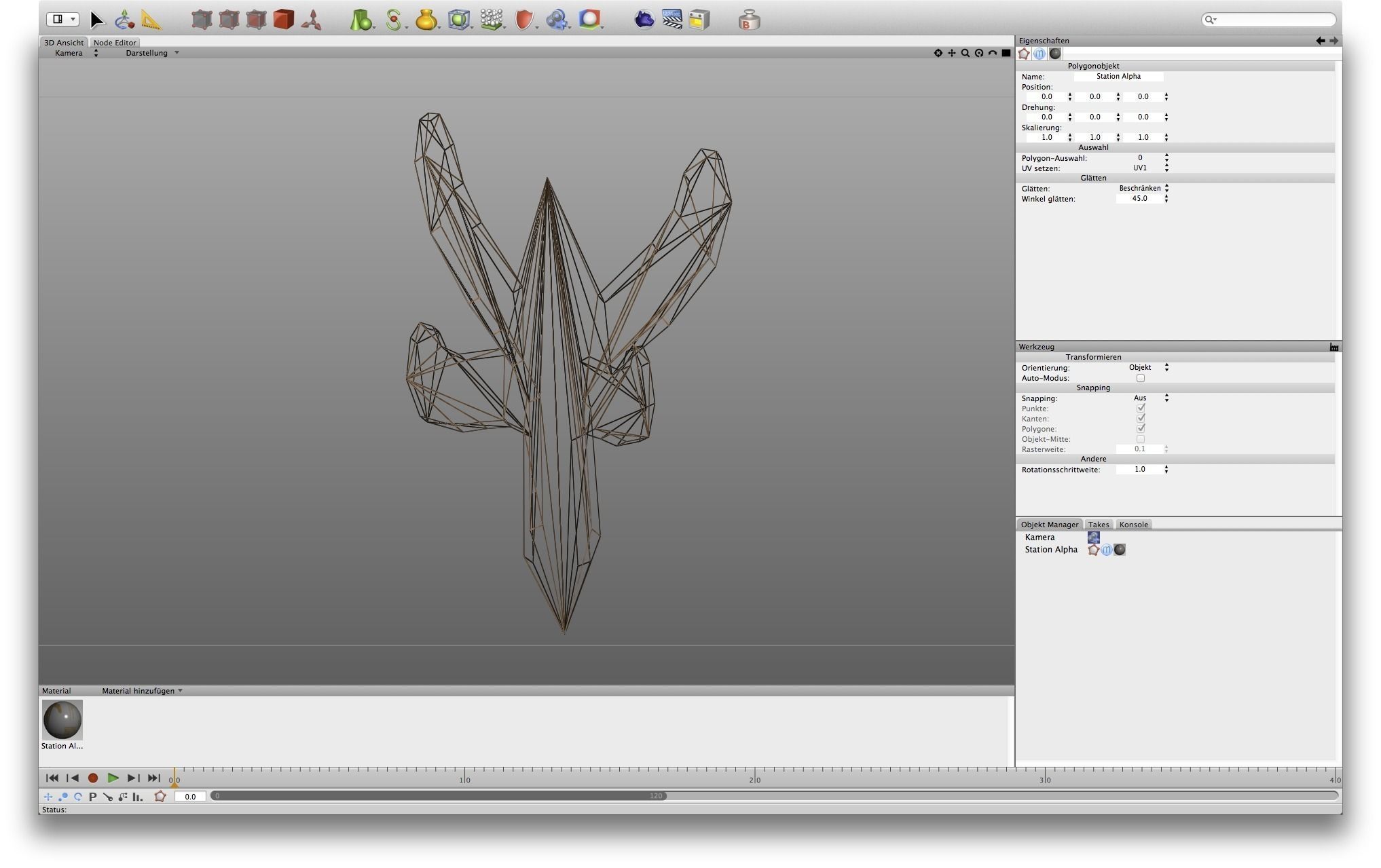This screenshot has height=868, width=1381.
Task: Toggle the Punkte snapping checkbox
Action: point(1141,409)
